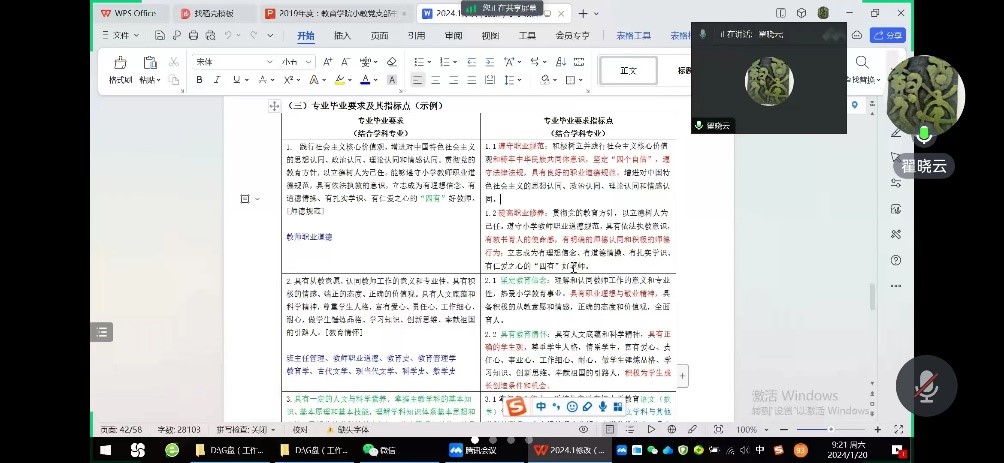Toggle the muted microphone button
This screenshot has height=463, width=1004.
[x=926, y=386]
